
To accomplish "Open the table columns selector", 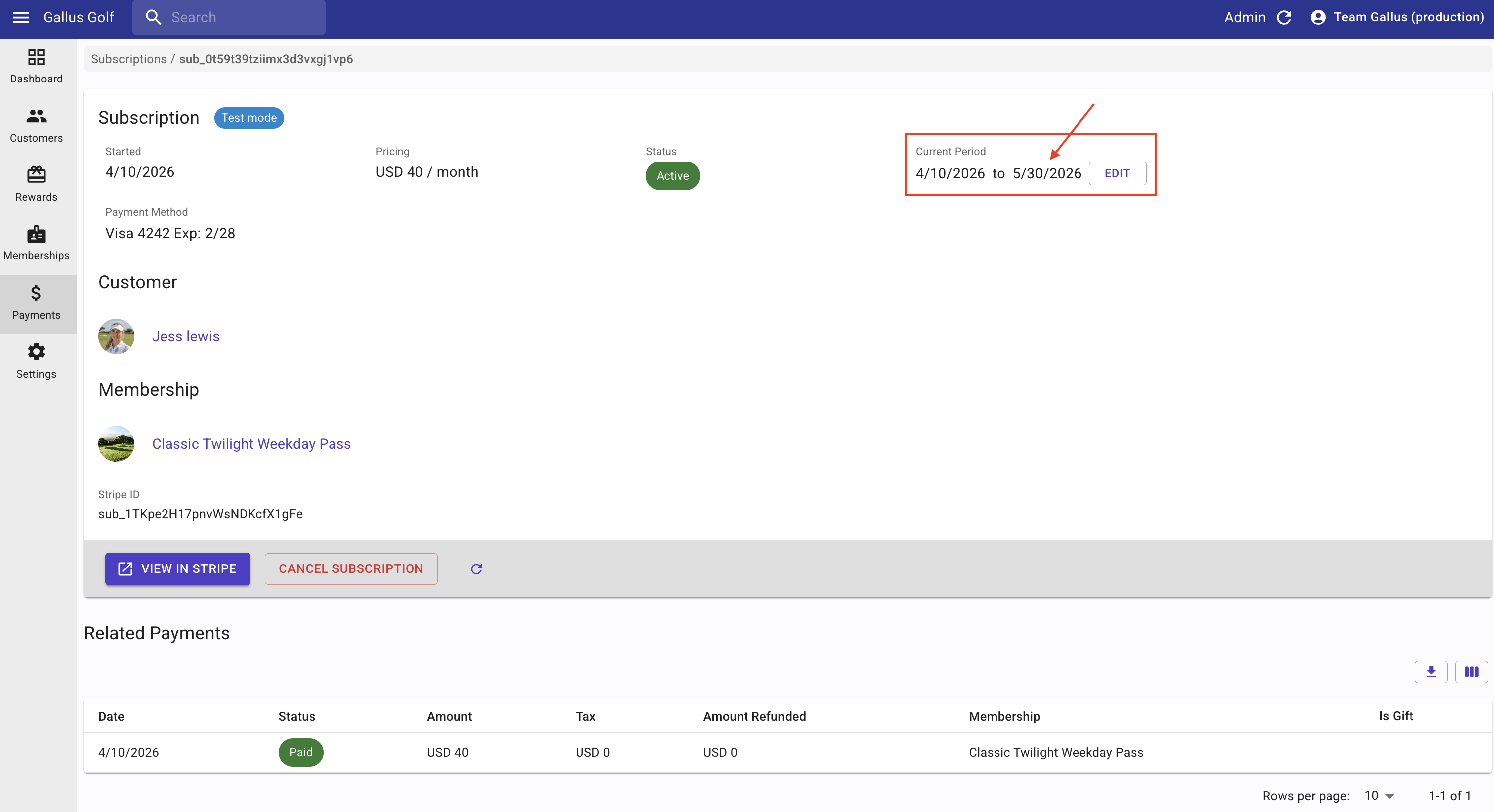I will coord(1471,672).
